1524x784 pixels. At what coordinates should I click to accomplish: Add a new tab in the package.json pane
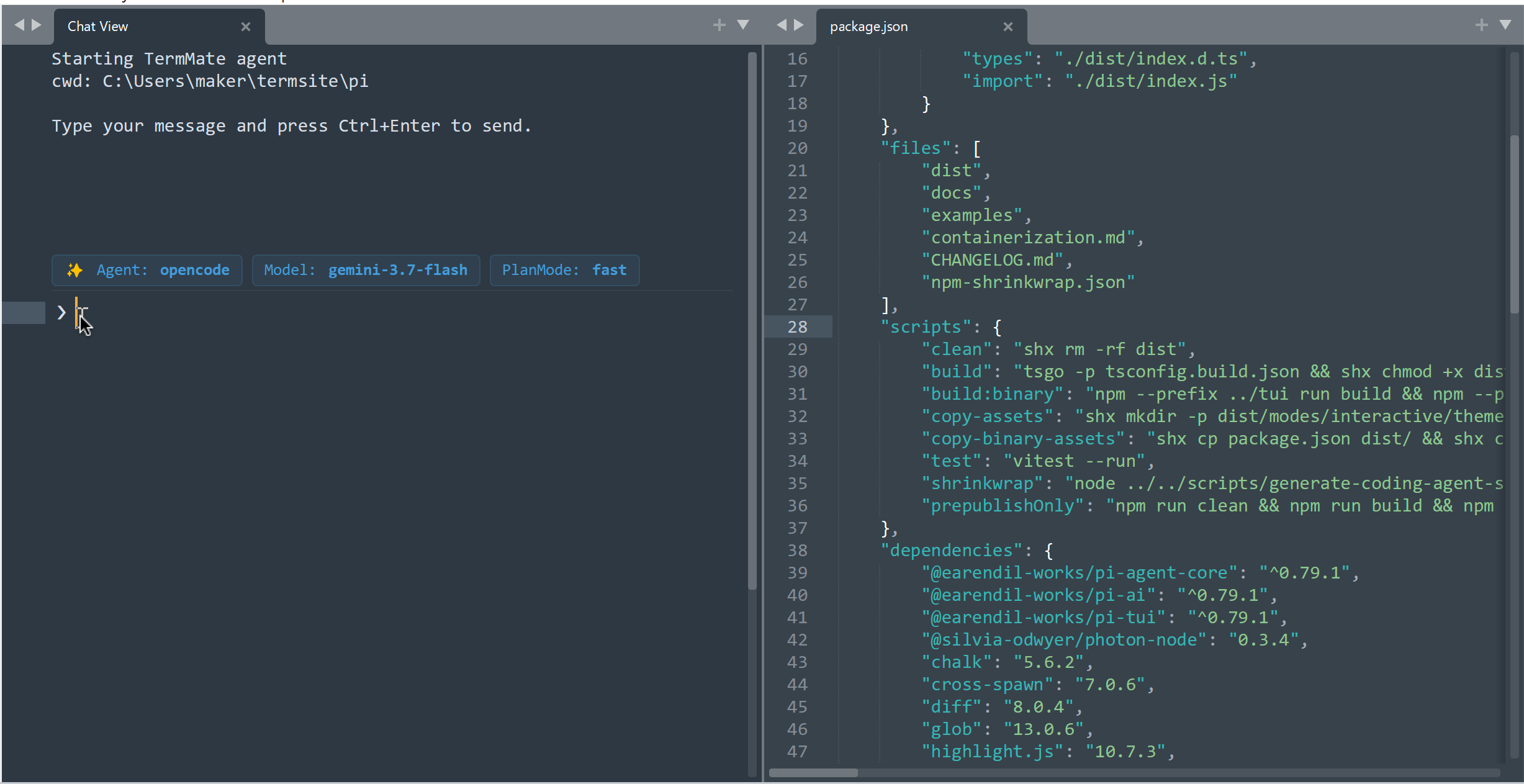(x=1482, y=25)
